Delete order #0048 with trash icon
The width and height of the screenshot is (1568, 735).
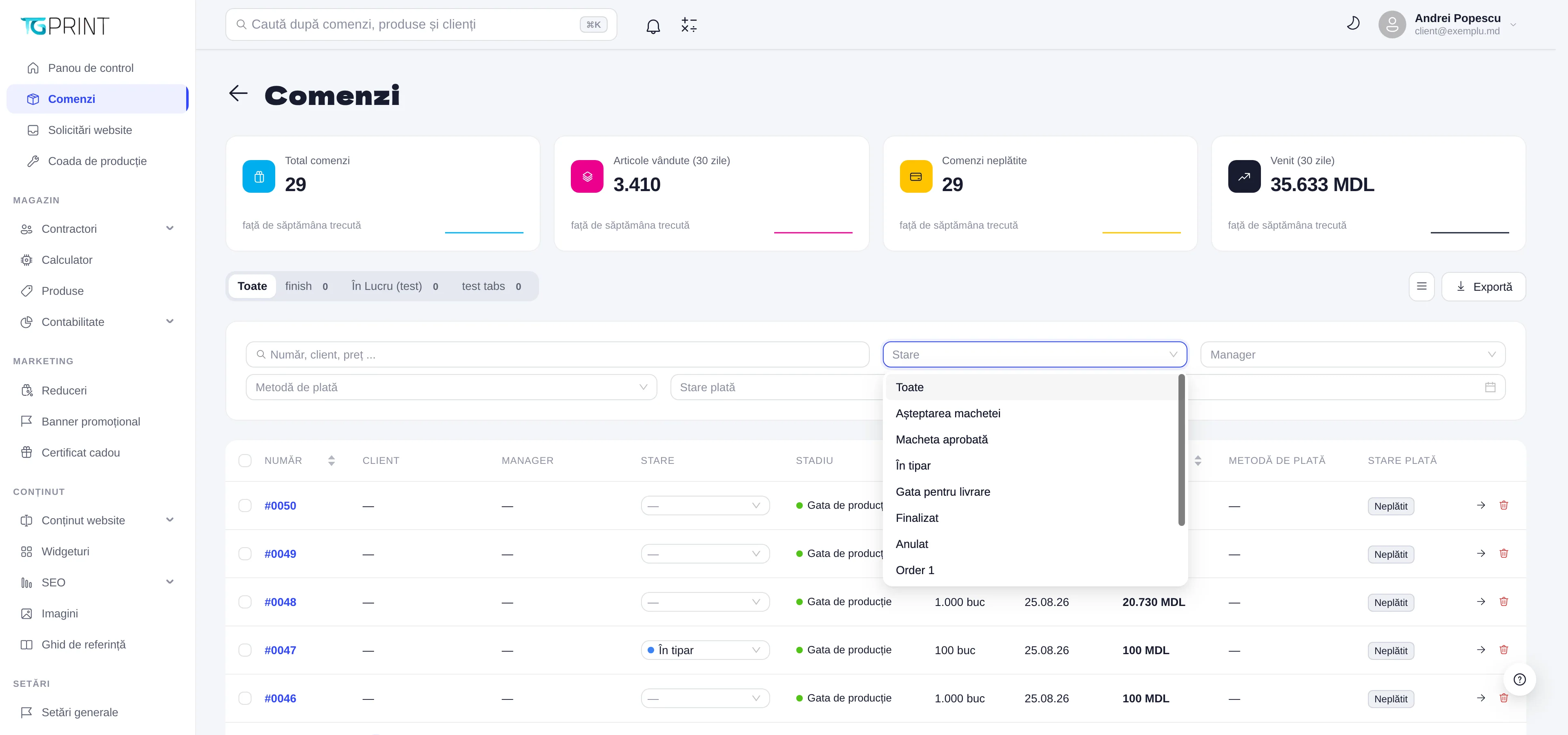[x=1503, y=602]
